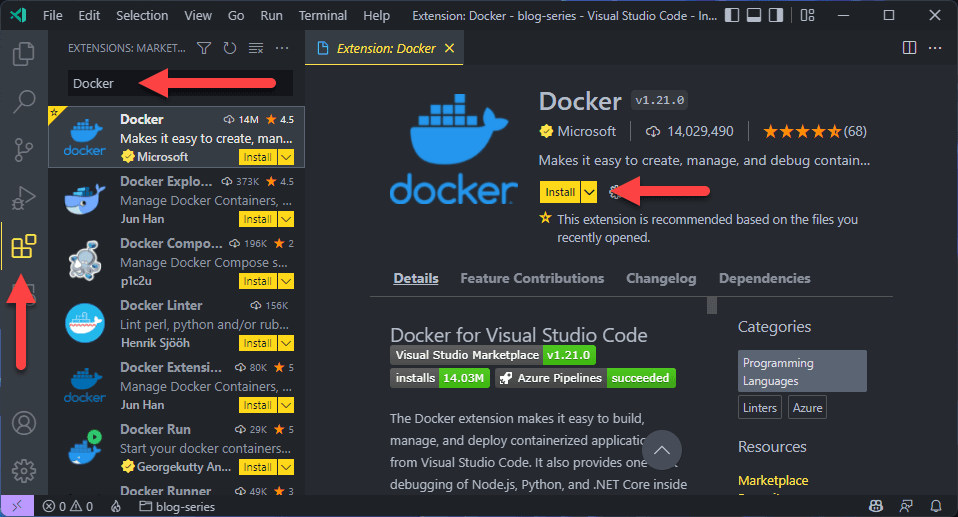Switch to the Changelog tab

click(661, 279)
